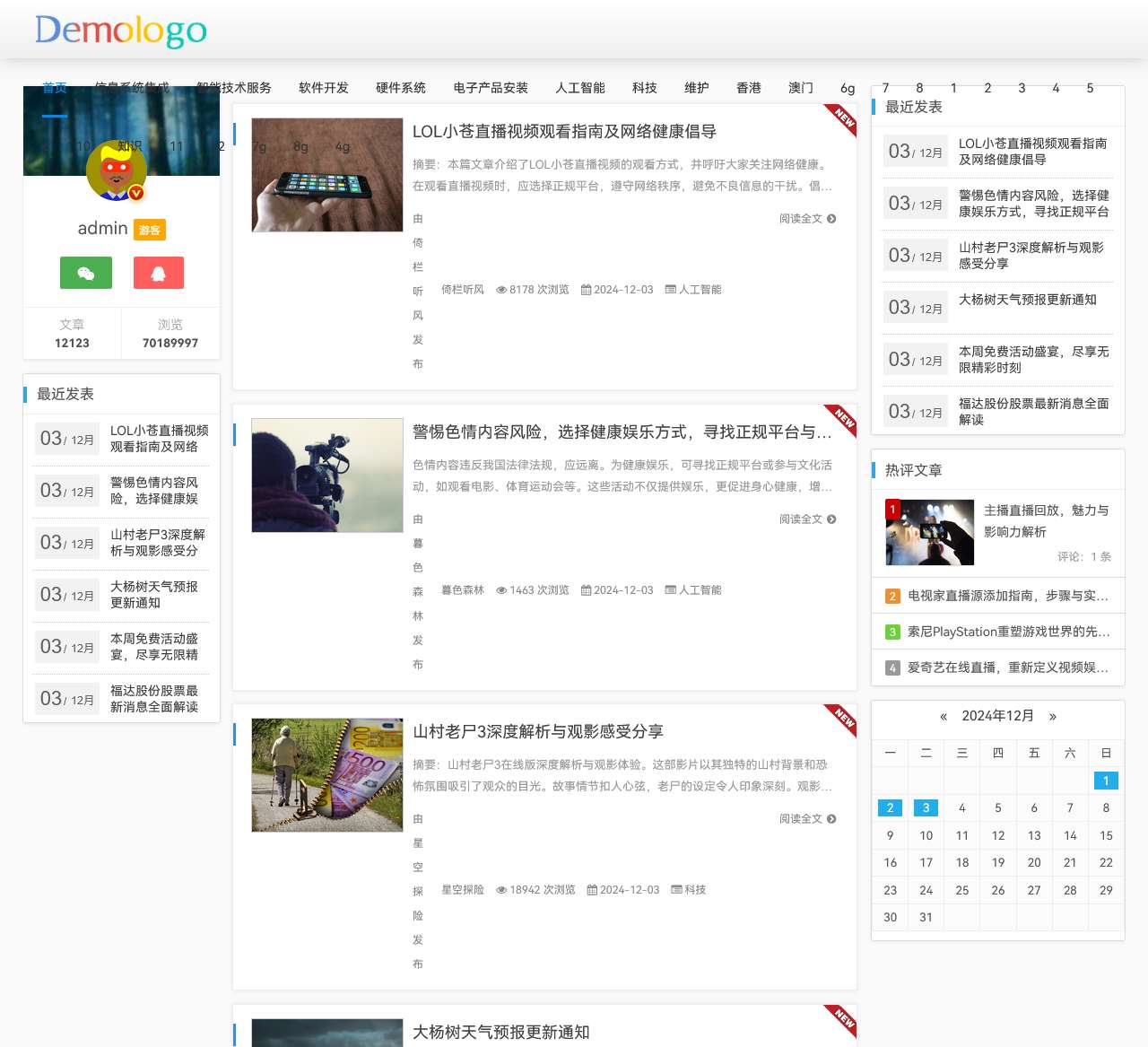Open the 硬件系统 nav item
The width and height of the screenshot is (1148, 1047).
click(x=401, y=88)
